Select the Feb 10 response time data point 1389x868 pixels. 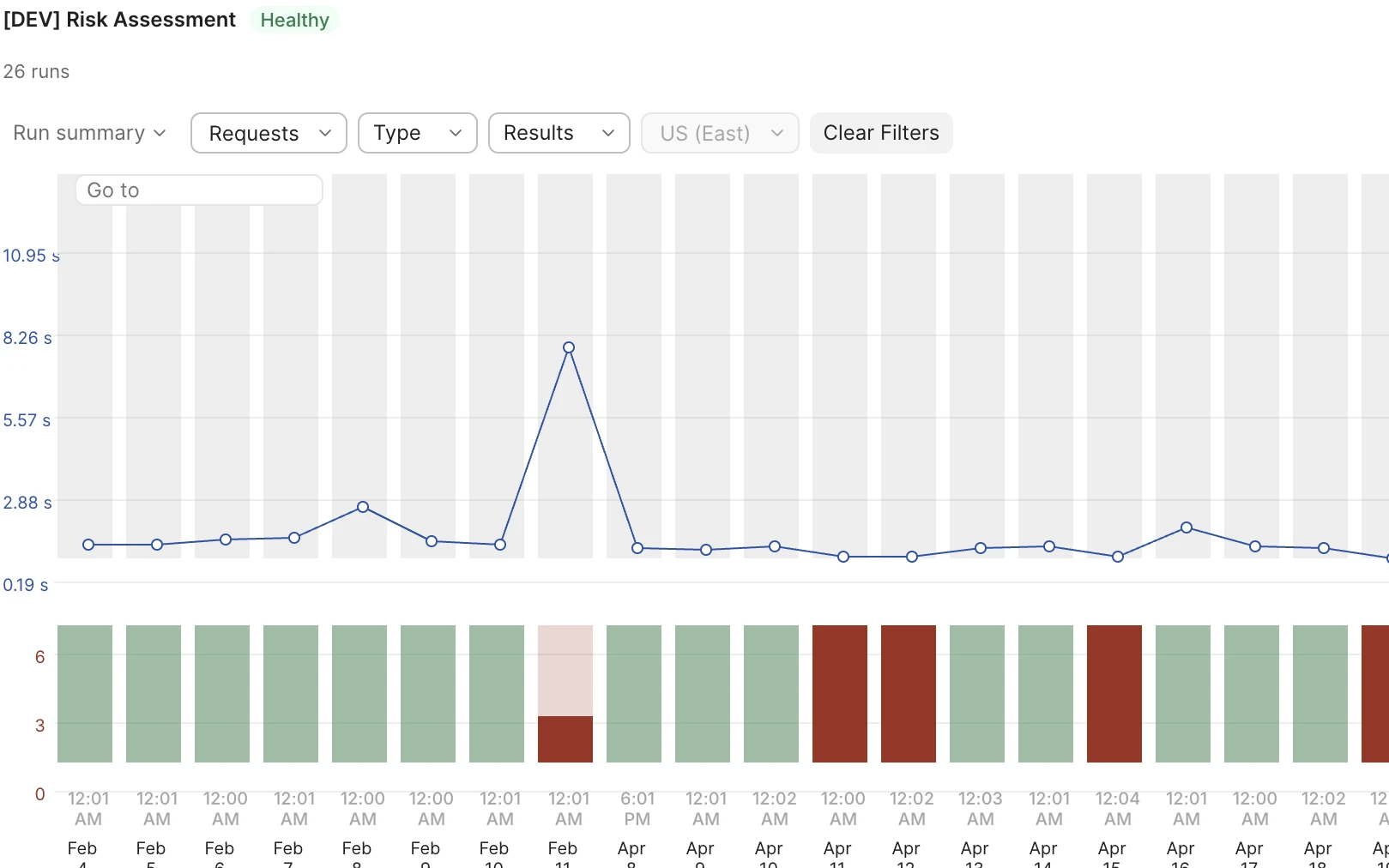pos(500,545)
